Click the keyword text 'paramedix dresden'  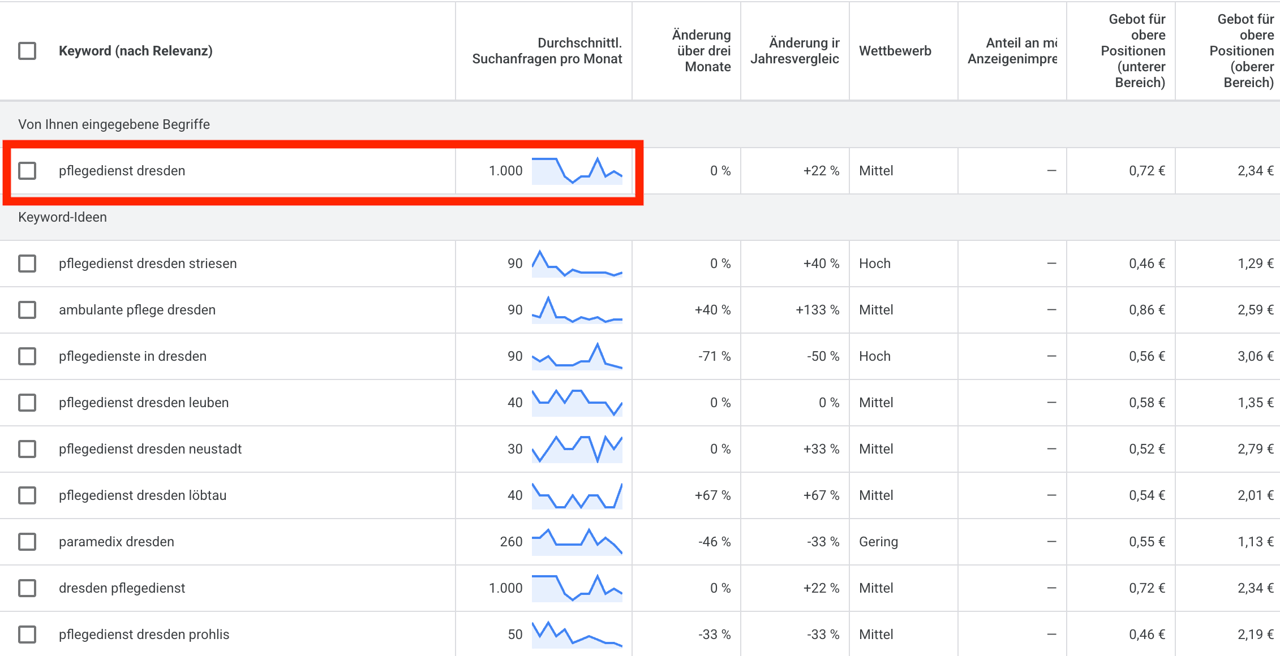[x=117, y=542]
